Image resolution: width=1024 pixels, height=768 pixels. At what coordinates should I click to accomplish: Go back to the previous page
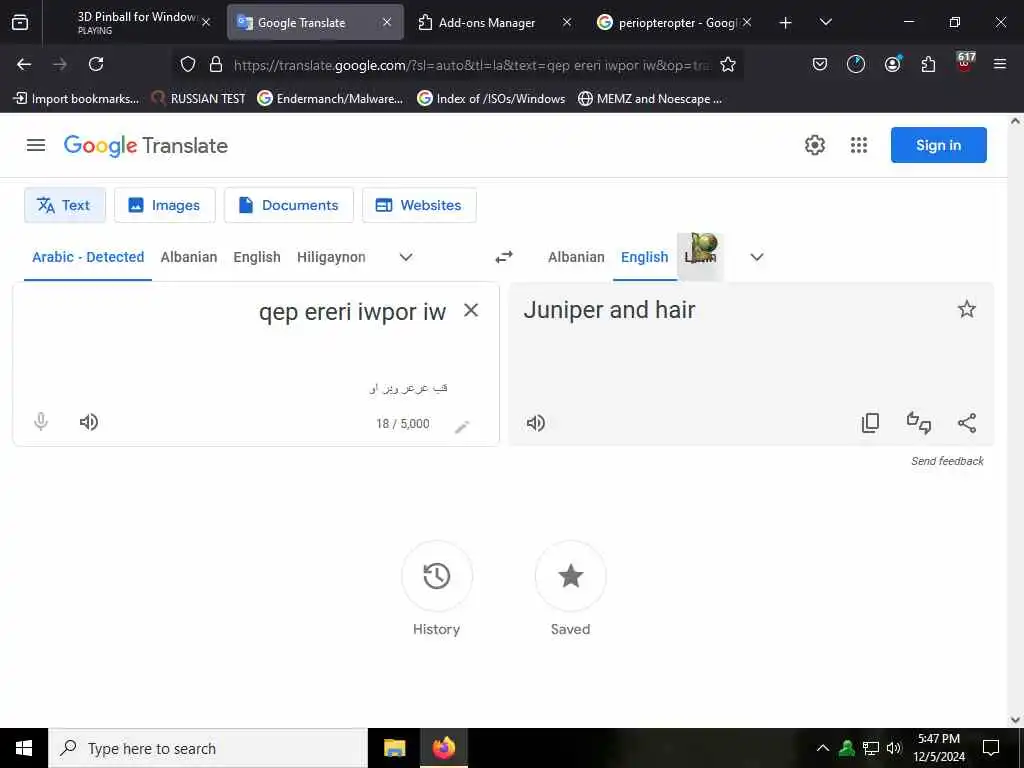pos(24,64)
